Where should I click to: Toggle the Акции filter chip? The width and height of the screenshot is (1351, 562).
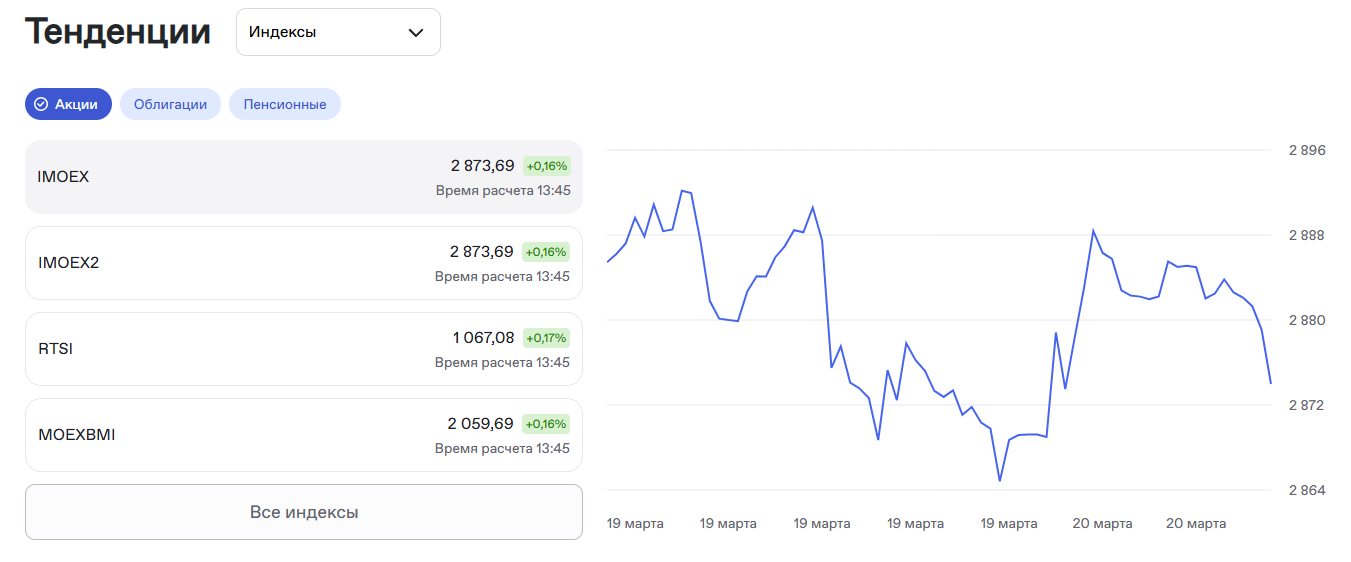coord(68,104)
